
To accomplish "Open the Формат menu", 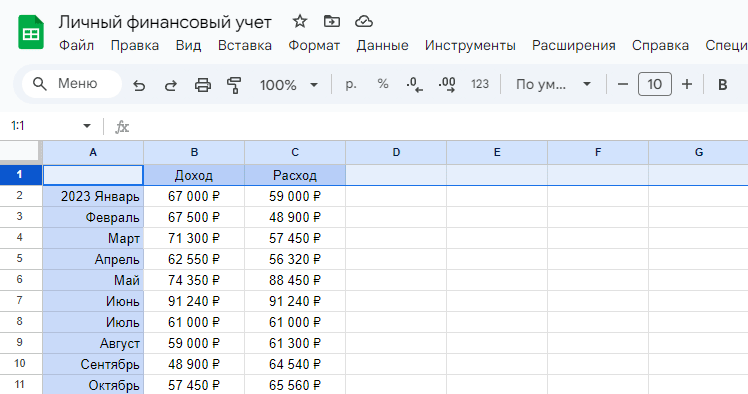I will click(x=314, y=45).
